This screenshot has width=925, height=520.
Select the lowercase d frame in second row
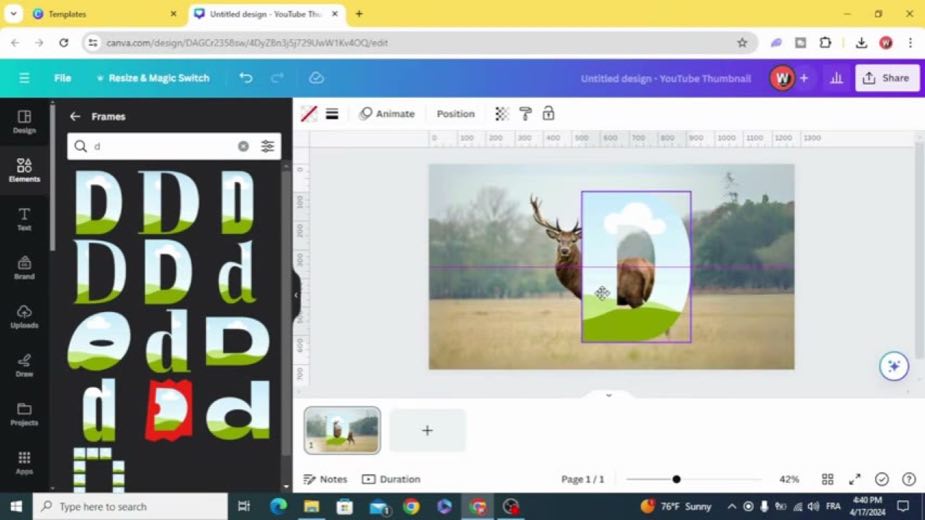pyautogui.click(x=237, y=273)
